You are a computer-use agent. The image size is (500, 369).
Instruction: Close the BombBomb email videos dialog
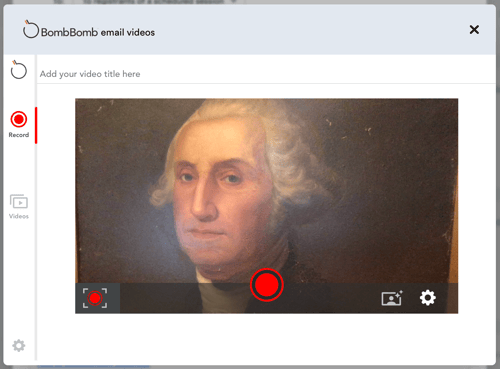coord(474,30)
